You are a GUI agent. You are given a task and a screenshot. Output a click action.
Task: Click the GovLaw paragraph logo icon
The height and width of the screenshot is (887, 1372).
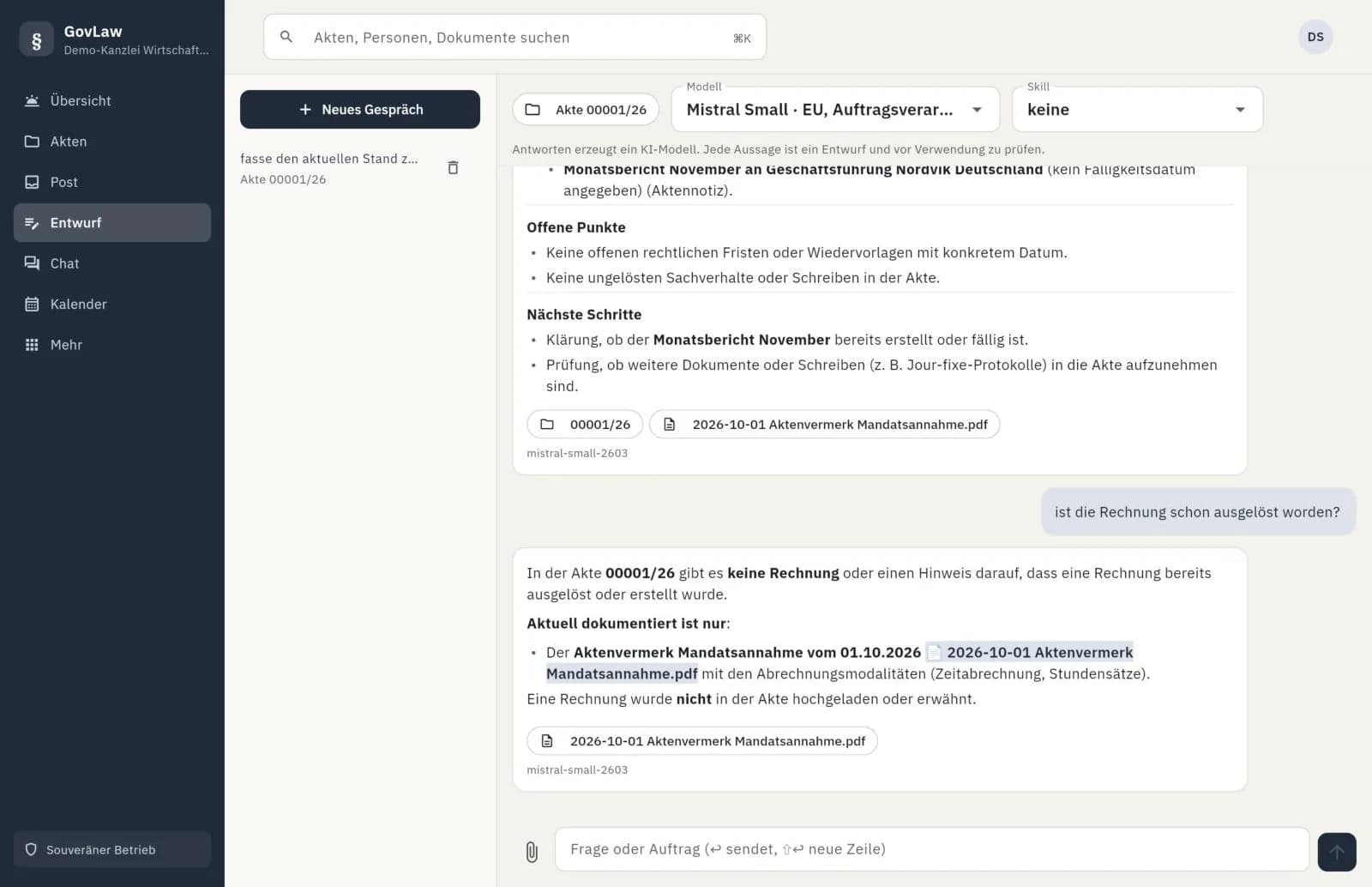click(36, 39)
